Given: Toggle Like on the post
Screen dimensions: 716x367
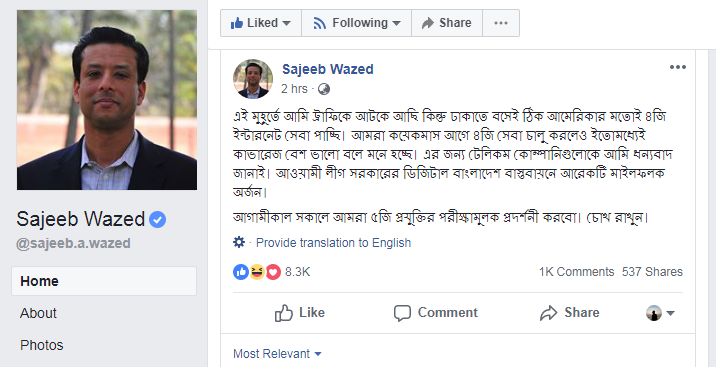Looking at the screenshot, I should point(300,313).
